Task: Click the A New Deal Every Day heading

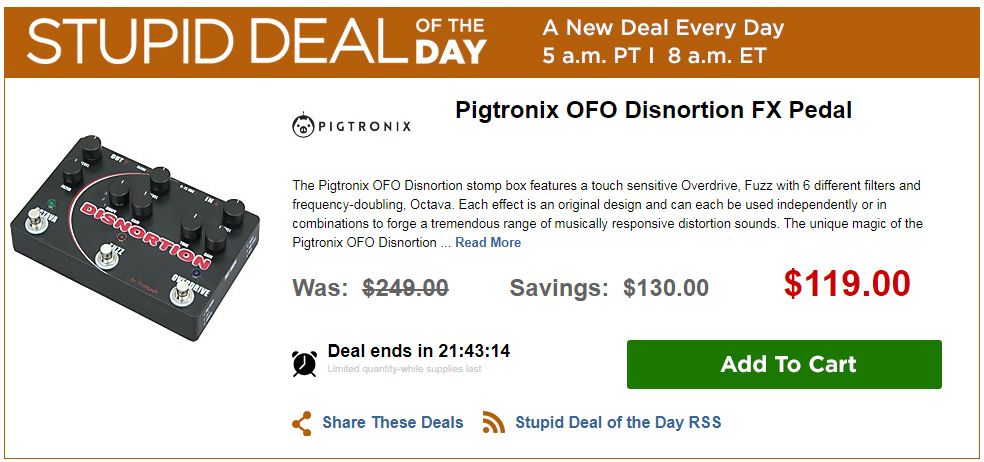Action: (x=663, y=27)
